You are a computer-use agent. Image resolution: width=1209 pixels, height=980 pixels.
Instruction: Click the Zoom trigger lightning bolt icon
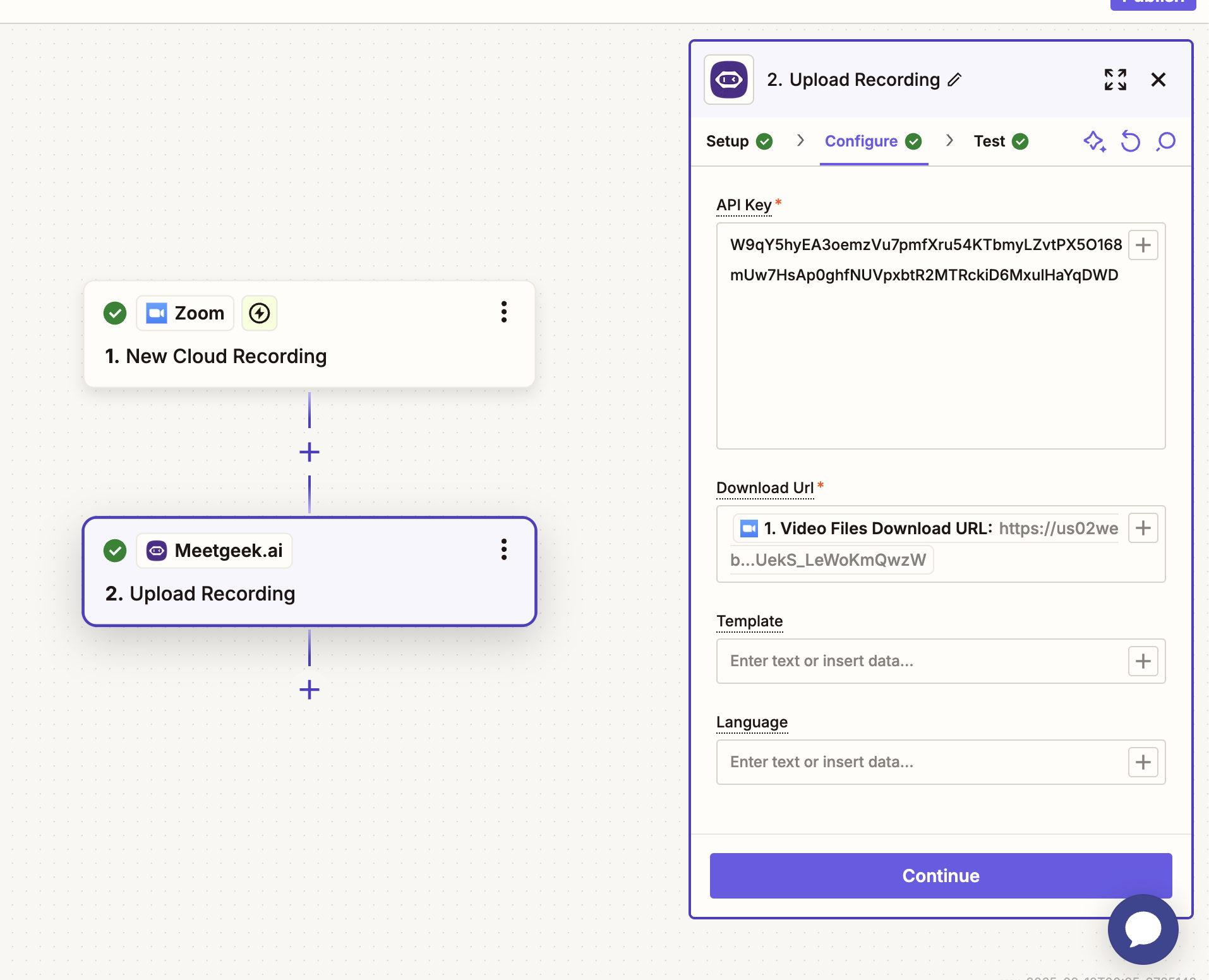(259, 313)
